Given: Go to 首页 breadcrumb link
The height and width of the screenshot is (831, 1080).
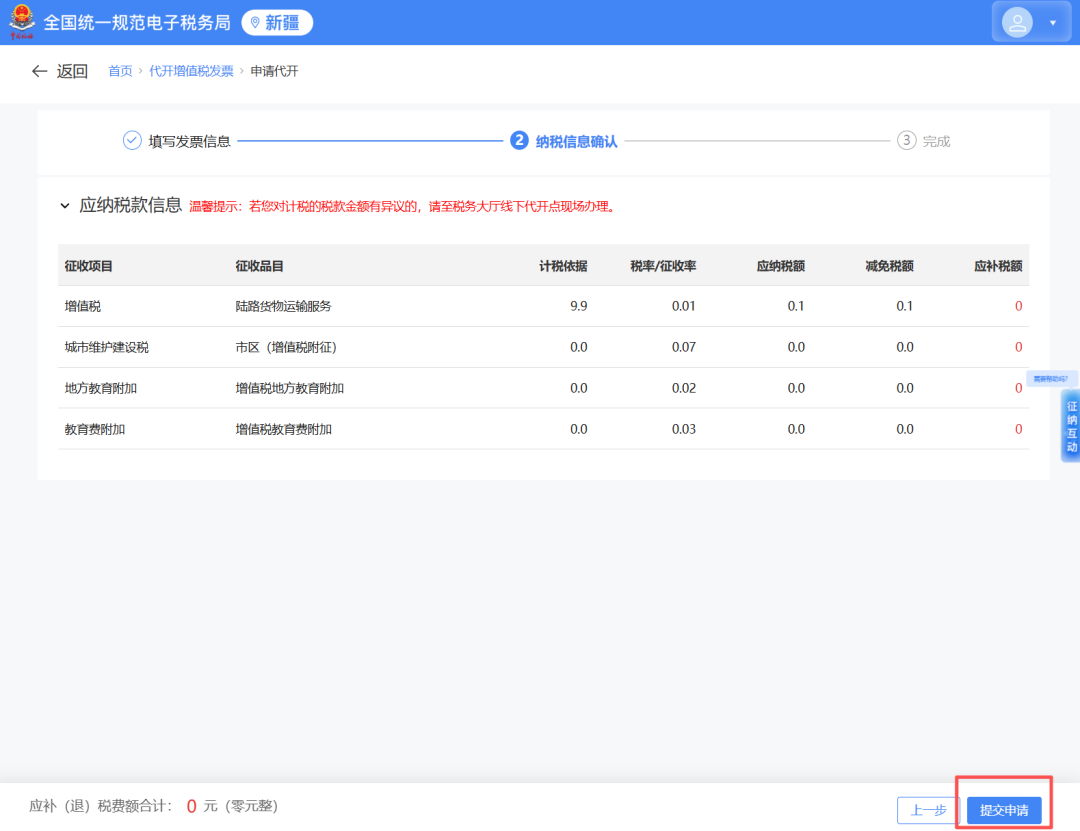Looking at the screenshot, I should coord(120,71).
